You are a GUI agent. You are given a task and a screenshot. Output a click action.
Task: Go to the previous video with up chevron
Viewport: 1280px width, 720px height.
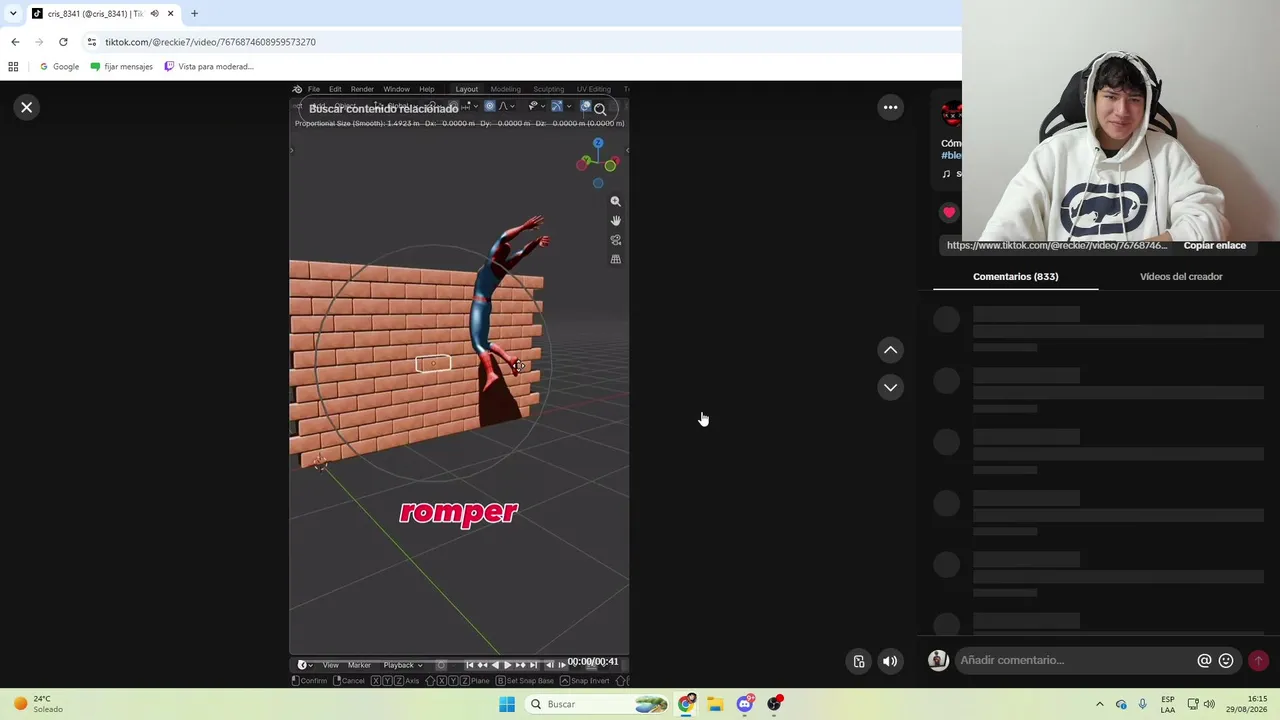pos(890,350)
